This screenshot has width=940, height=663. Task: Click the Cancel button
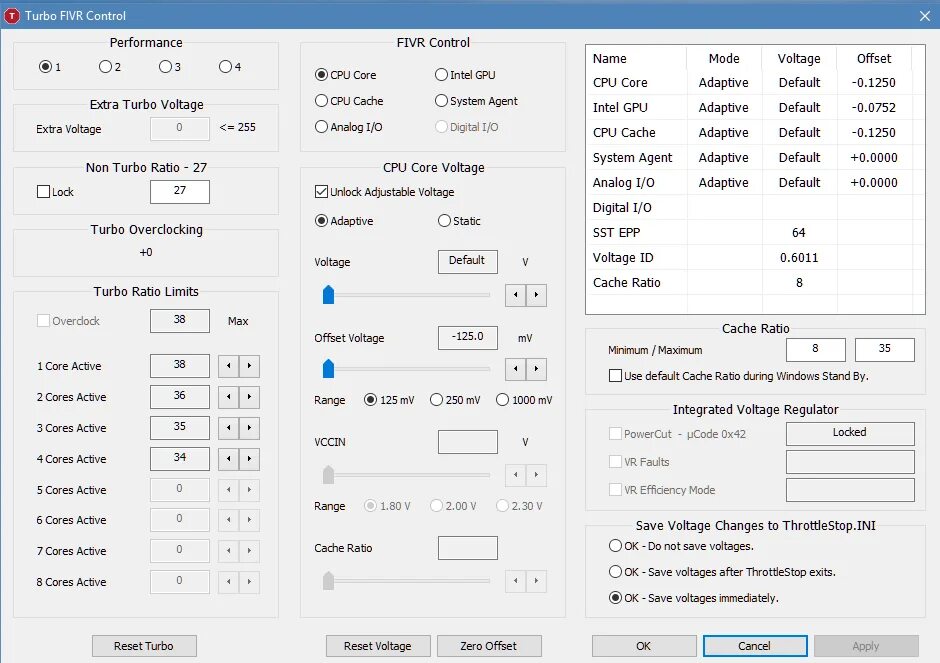pos(755,646)
